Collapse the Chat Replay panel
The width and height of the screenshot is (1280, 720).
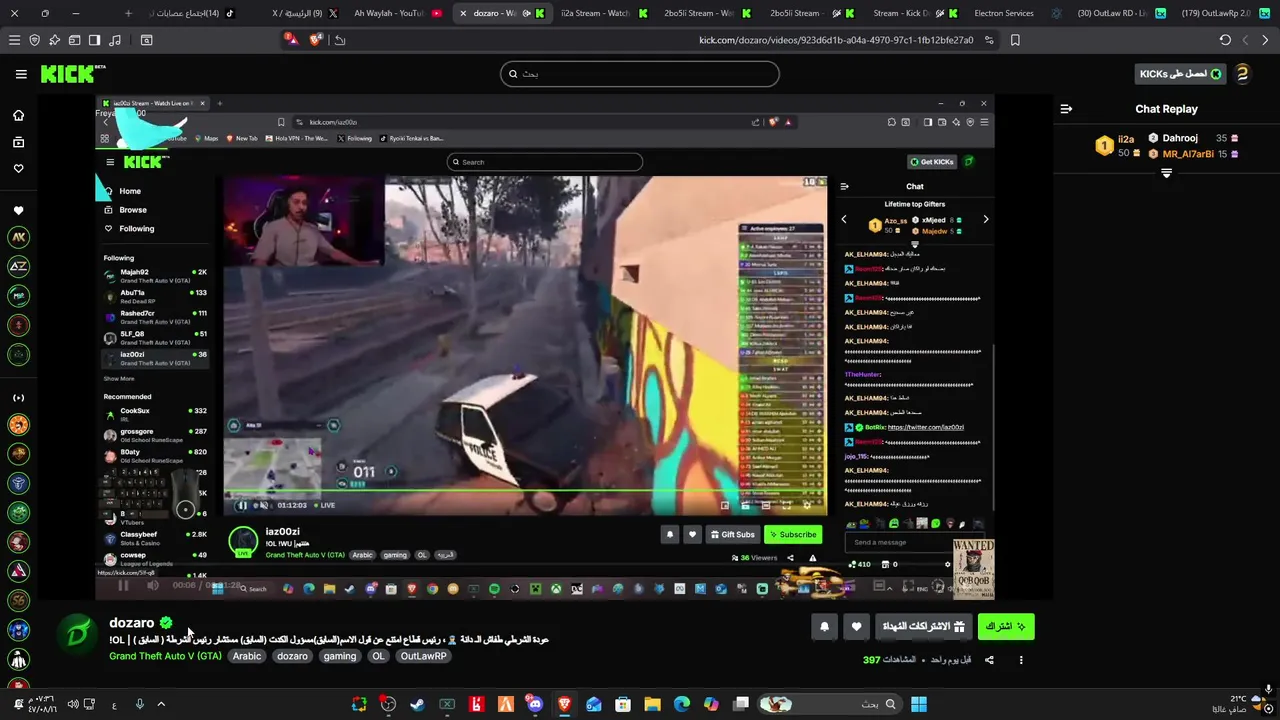(1066, 109)
